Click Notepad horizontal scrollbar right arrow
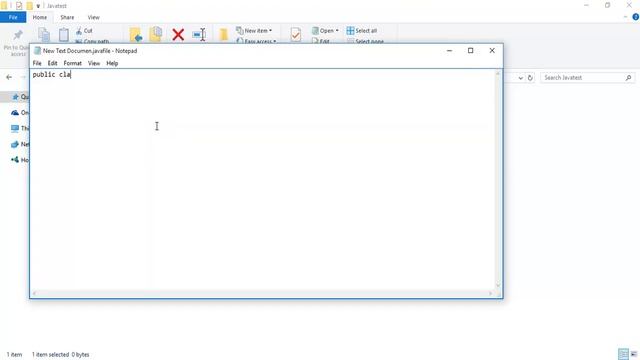This screenshot has height=360, width=640. tap(490, 293)
